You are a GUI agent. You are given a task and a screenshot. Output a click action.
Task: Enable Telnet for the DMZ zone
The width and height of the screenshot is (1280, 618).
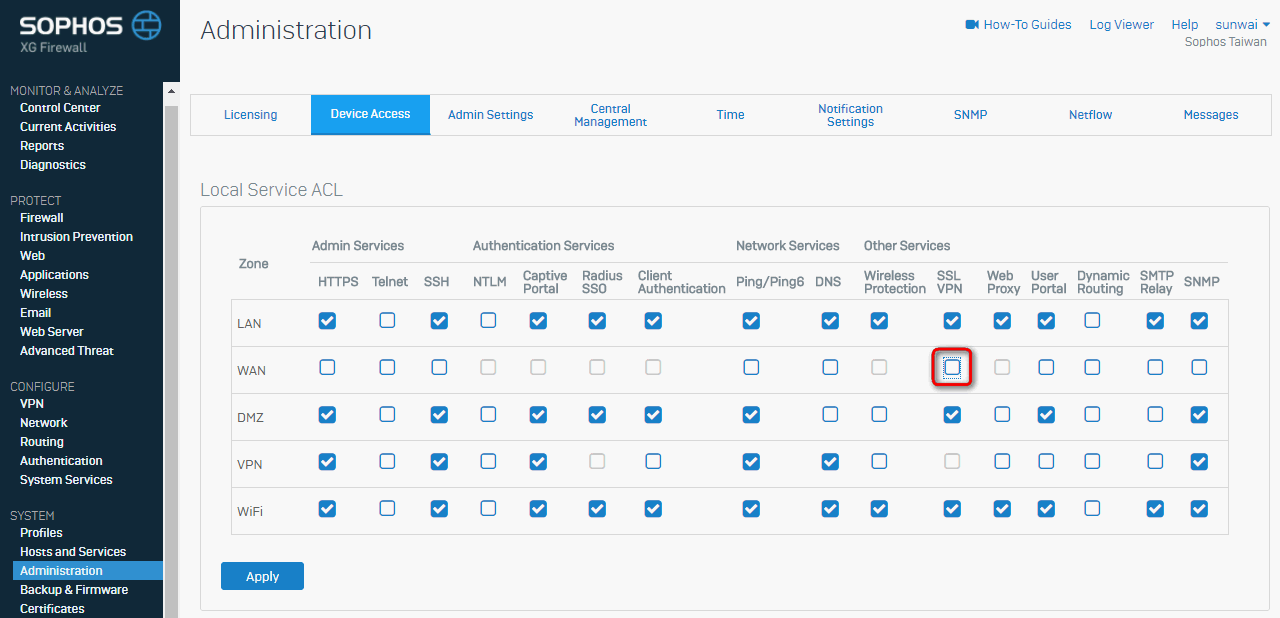[x=387, y=414]
